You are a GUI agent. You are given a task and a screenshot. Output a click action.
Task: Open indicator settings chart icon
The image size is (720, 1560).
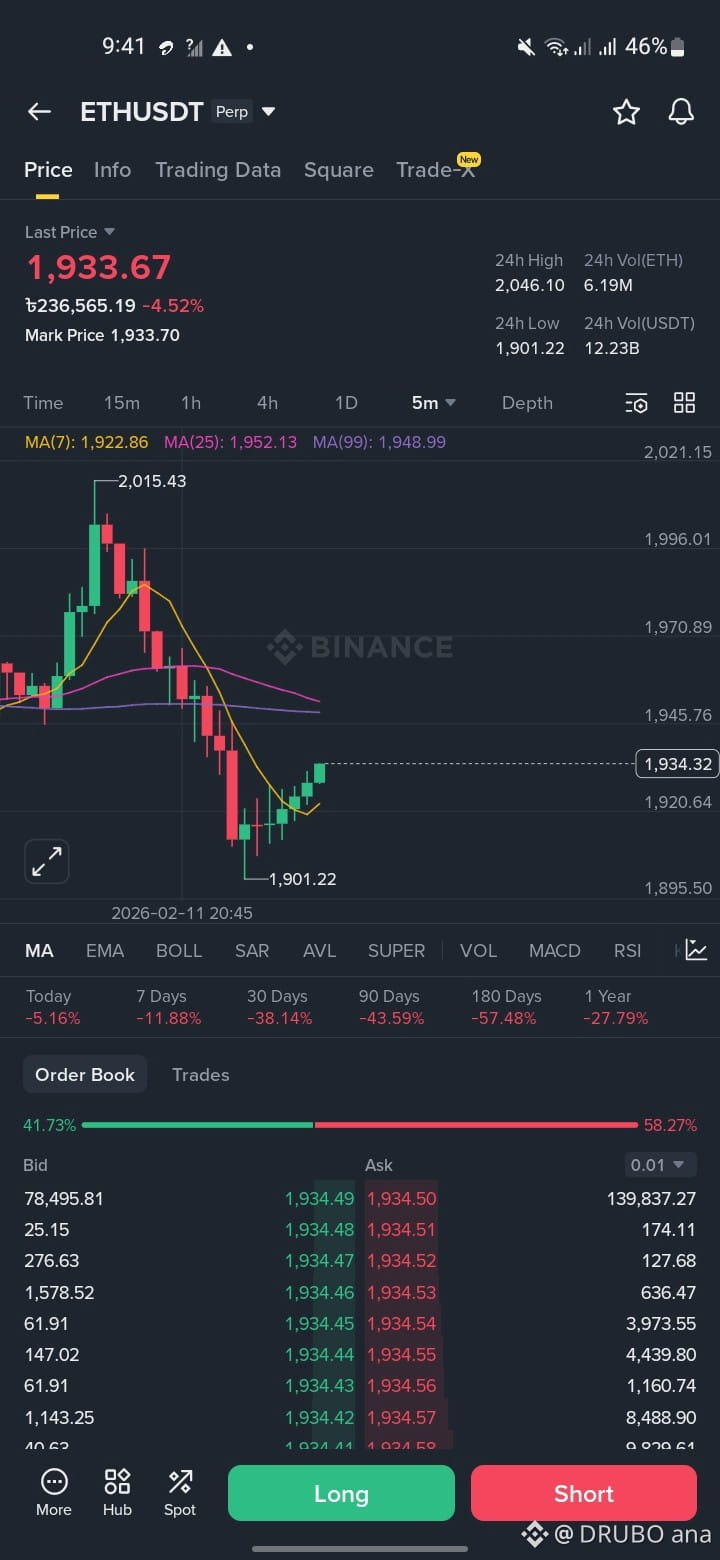(696, 950)
